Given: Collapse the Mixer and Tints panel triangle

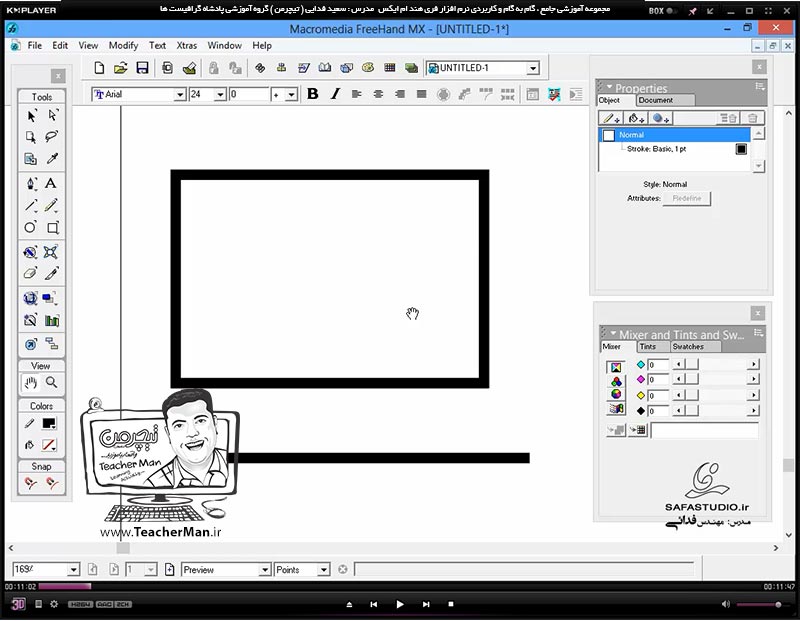Looking at the screenshot, I should pyautogui.click(x=613, y=334).
